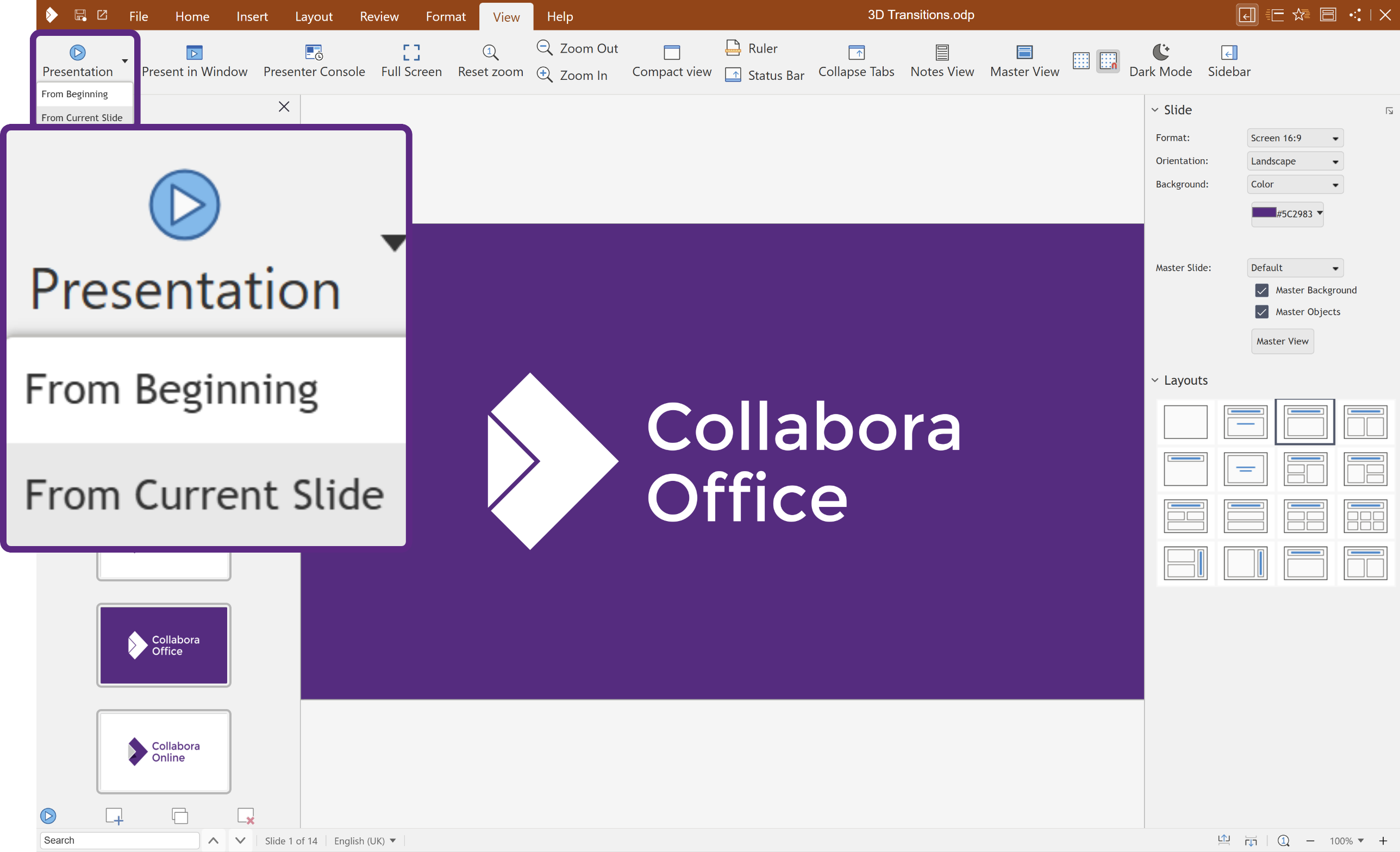Image resolution: width=1400 pixels, height=852 pixels.
Task: Close the slide panel with the X
Action: click(x=284, y=107)
